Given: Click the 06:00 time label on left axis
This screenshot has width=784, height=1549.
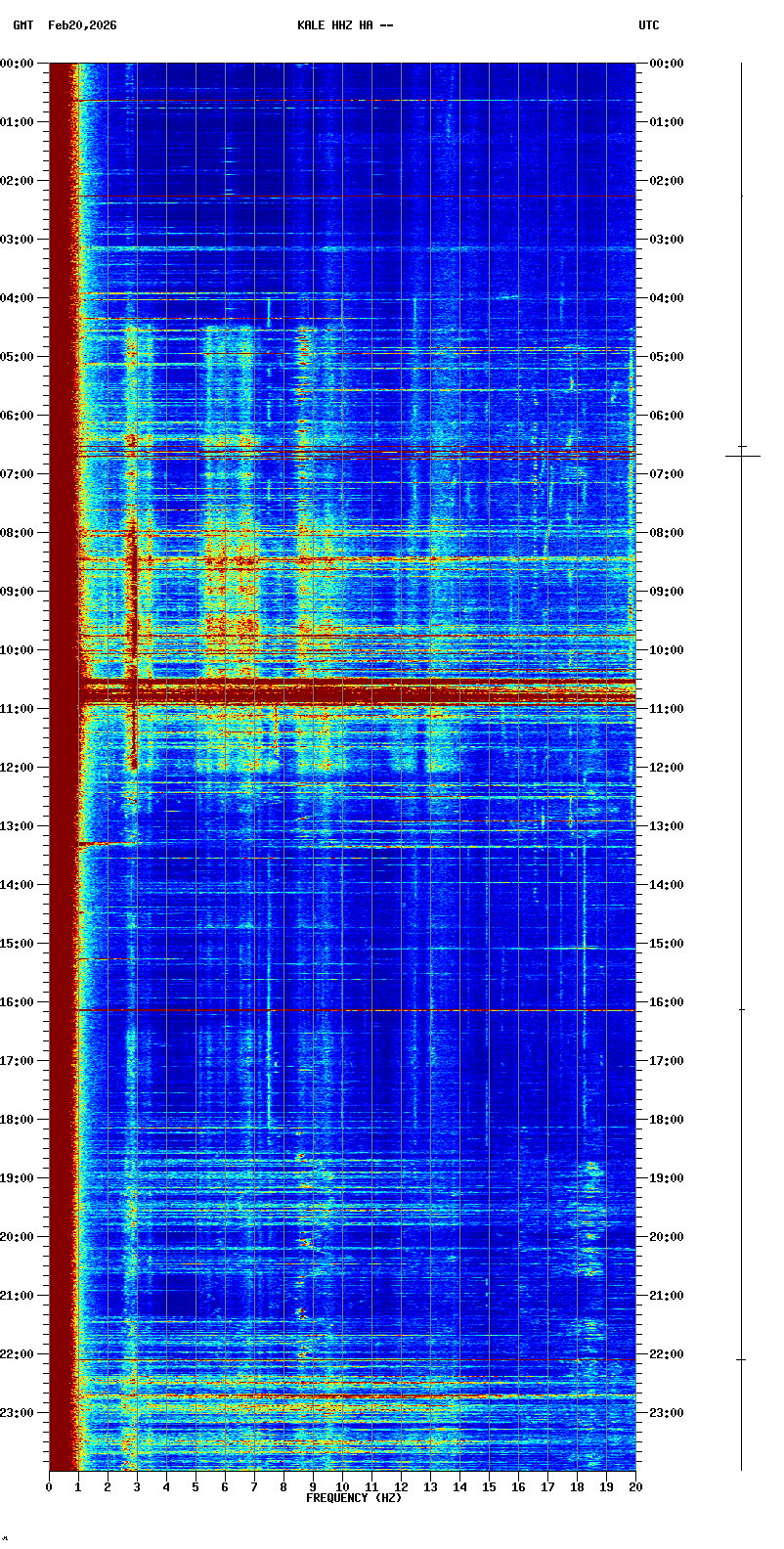Looking at the screenshot, I should 18,416.
